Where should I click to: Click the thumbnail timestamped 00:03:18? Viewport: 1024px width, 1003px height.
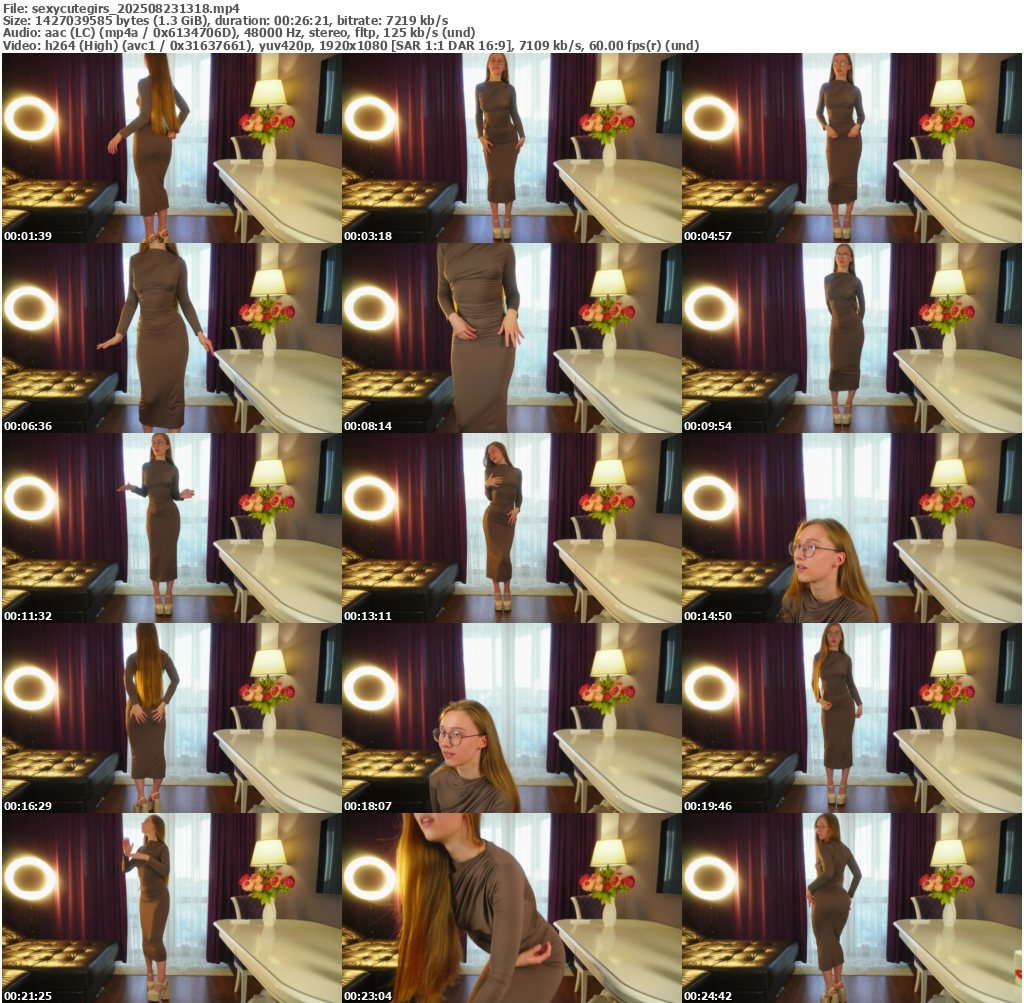coord(511,148)
